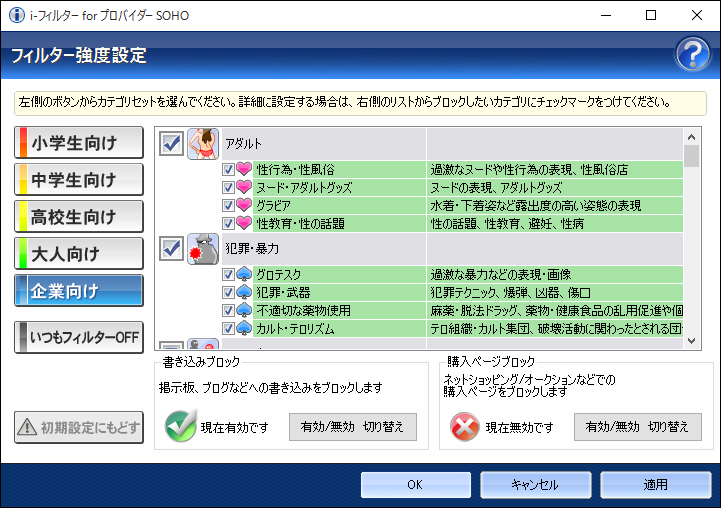Uncheck the 犯罪・武器 checkbox

pyautogui.click(x=228, y=292)
